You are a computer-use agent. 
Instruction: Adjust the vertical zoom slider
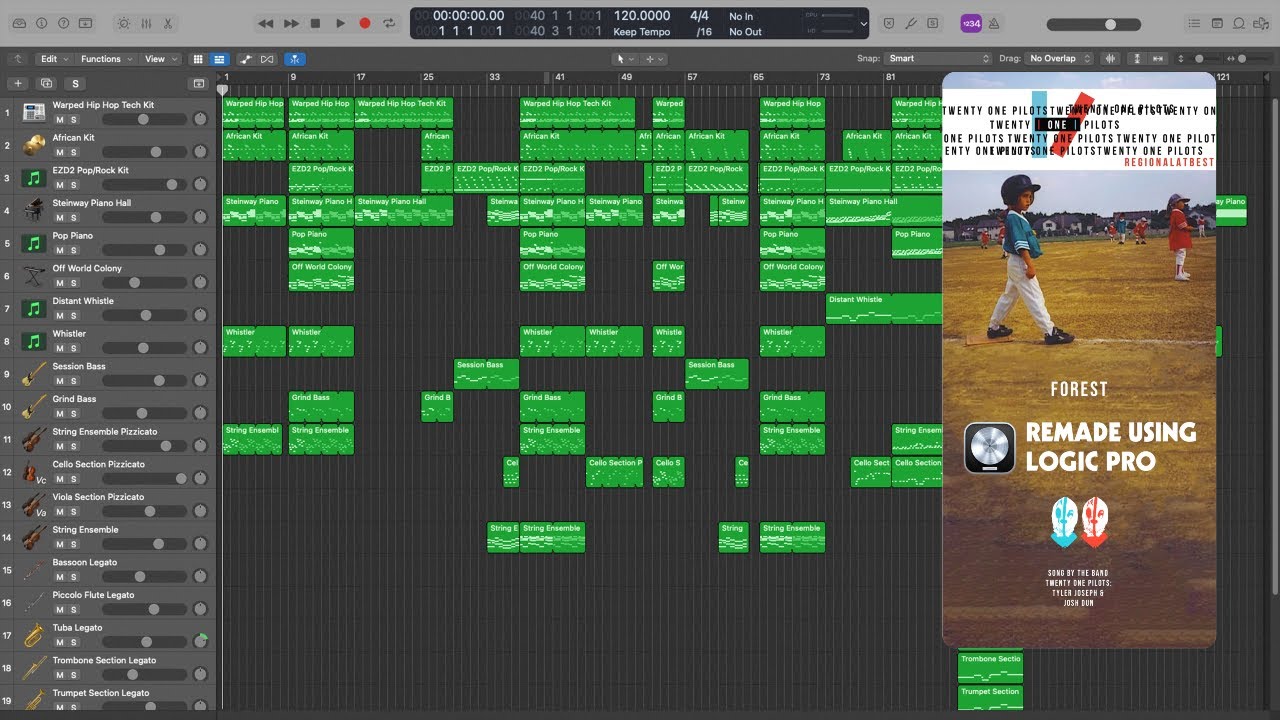coord(1198,59)
